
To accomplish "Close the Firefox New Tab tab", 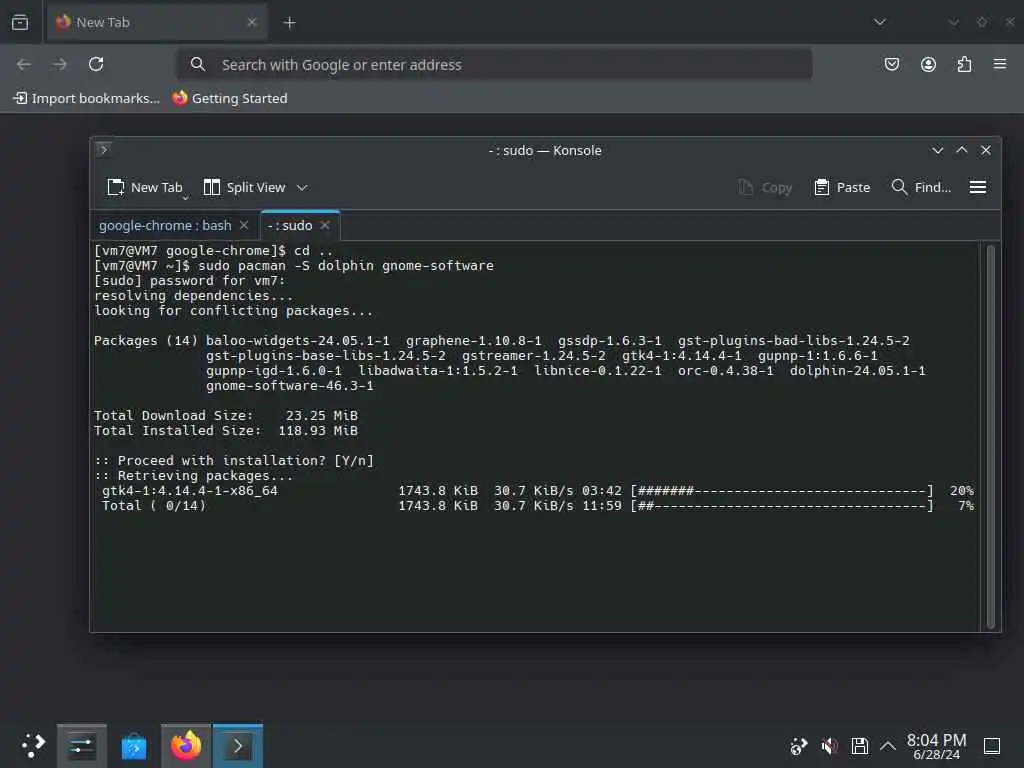I will [251, 22].
